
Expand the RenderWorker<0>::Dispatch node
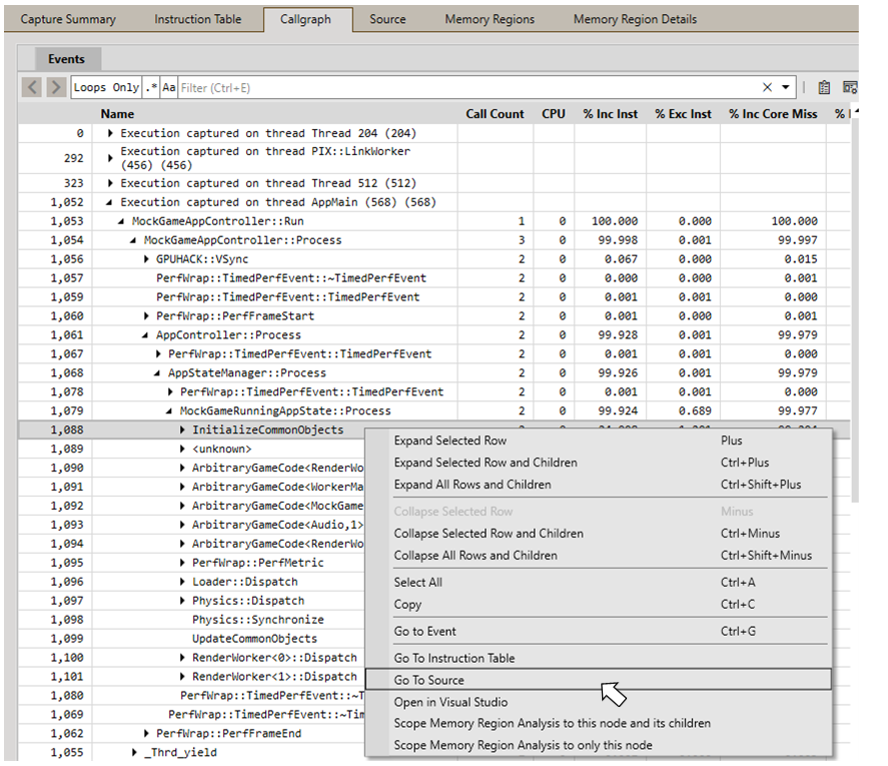tap(182, 658)
